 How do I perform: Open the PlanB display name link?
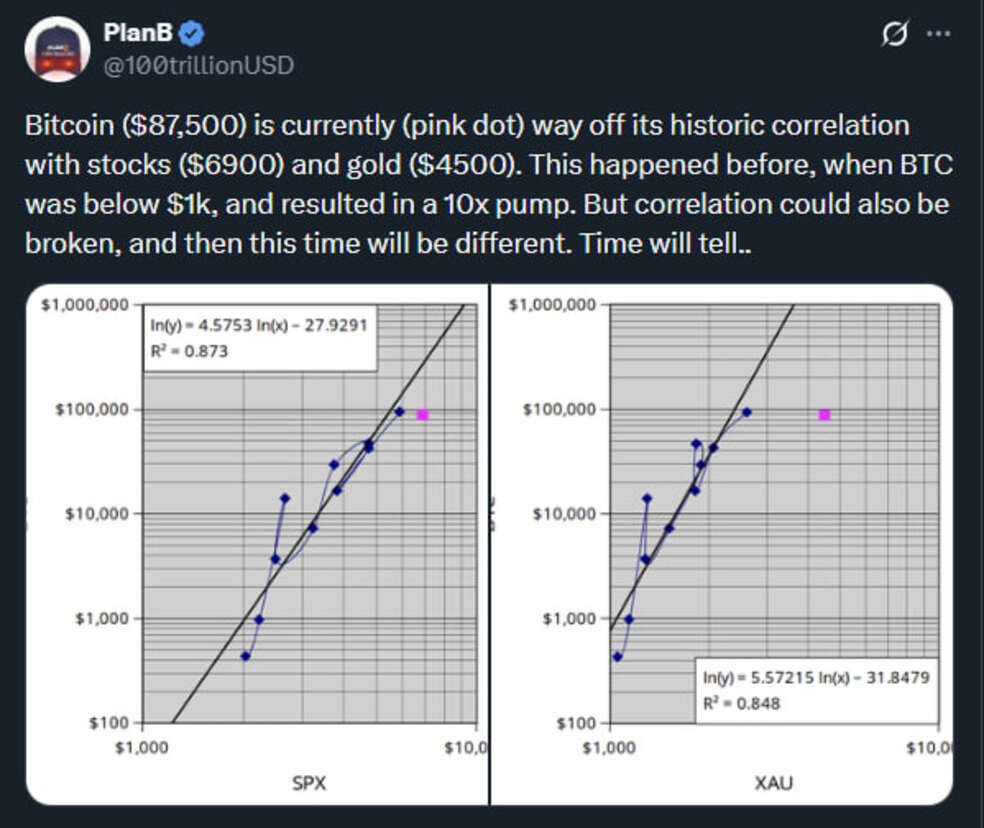coord(137,34)
